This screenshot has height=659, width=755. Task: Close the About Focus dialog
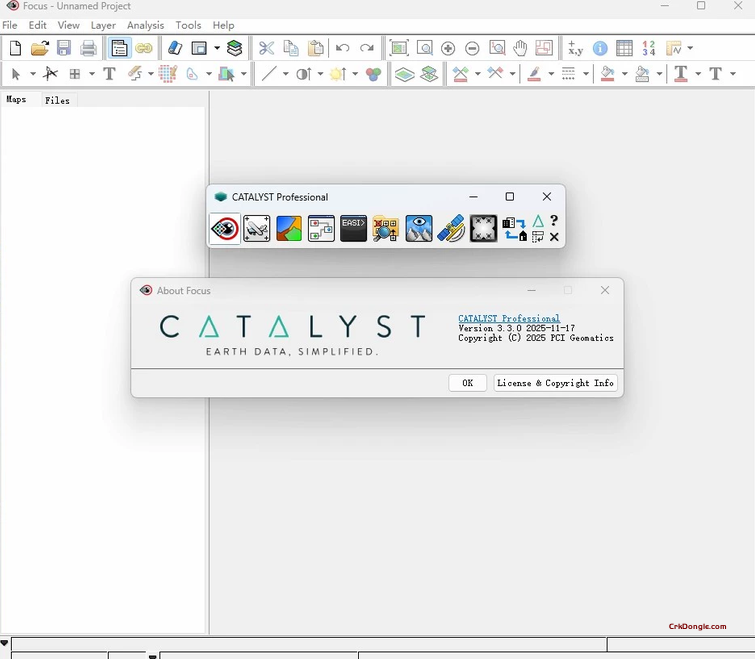605,290
